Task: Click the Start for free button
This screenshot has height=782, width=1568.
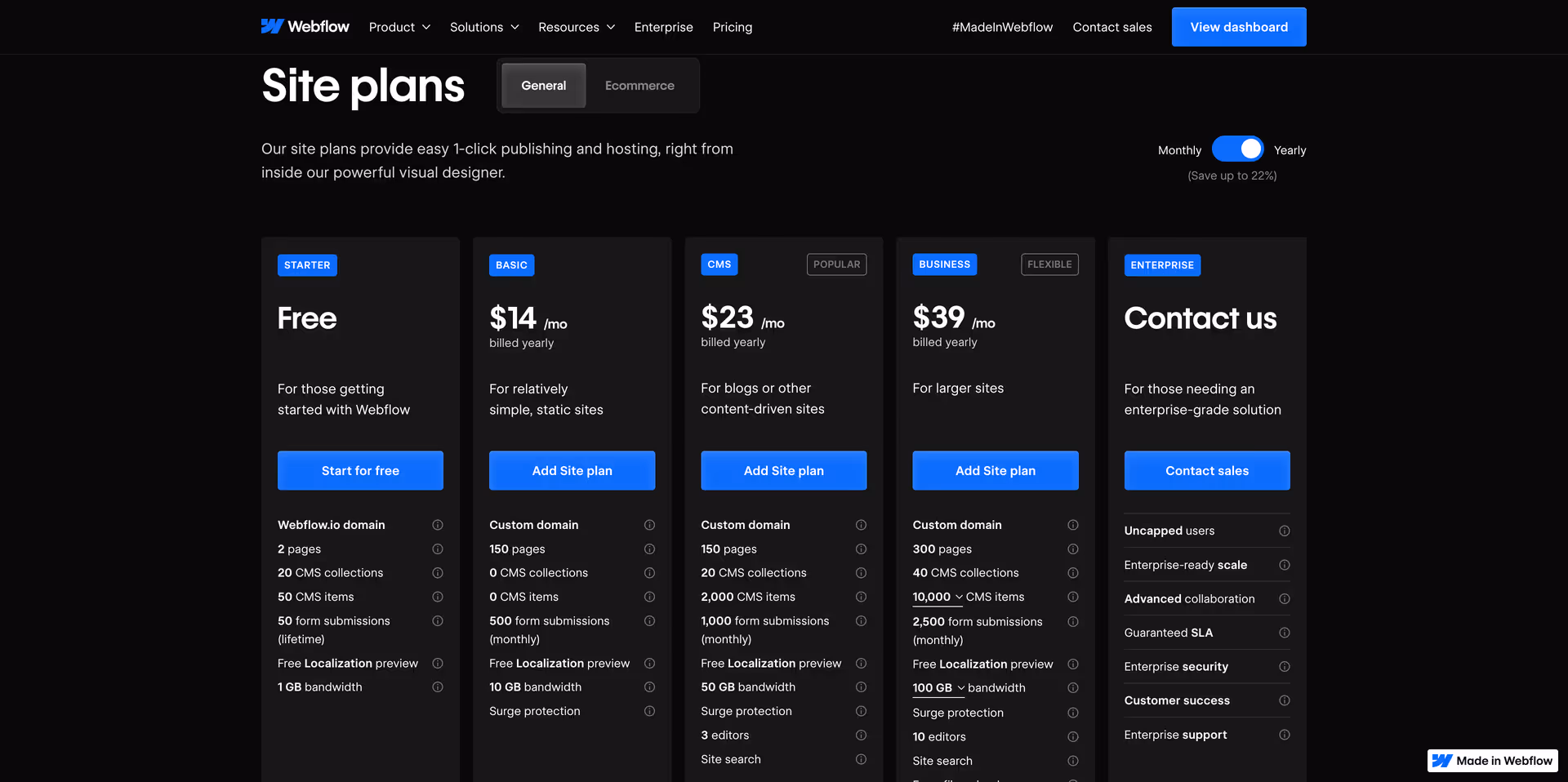Action: pyautogui.click(x=360, y=470)
